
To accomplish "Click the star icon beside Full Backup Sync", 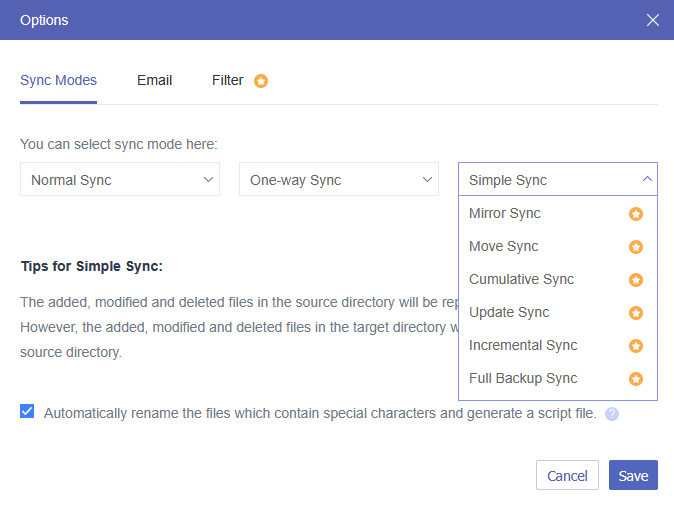I will [x=635, y=379].
